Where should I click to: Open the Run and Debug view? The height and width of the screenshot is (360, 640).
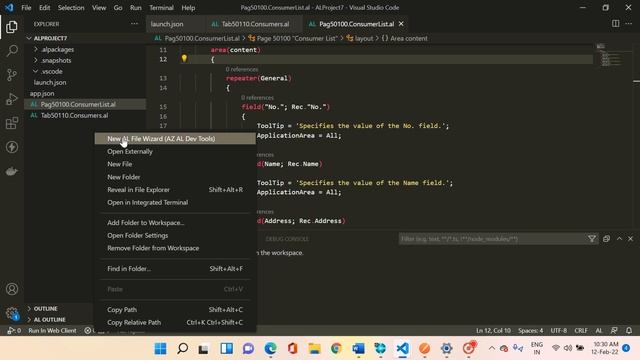pyautogui.click(x=12, y=99)
